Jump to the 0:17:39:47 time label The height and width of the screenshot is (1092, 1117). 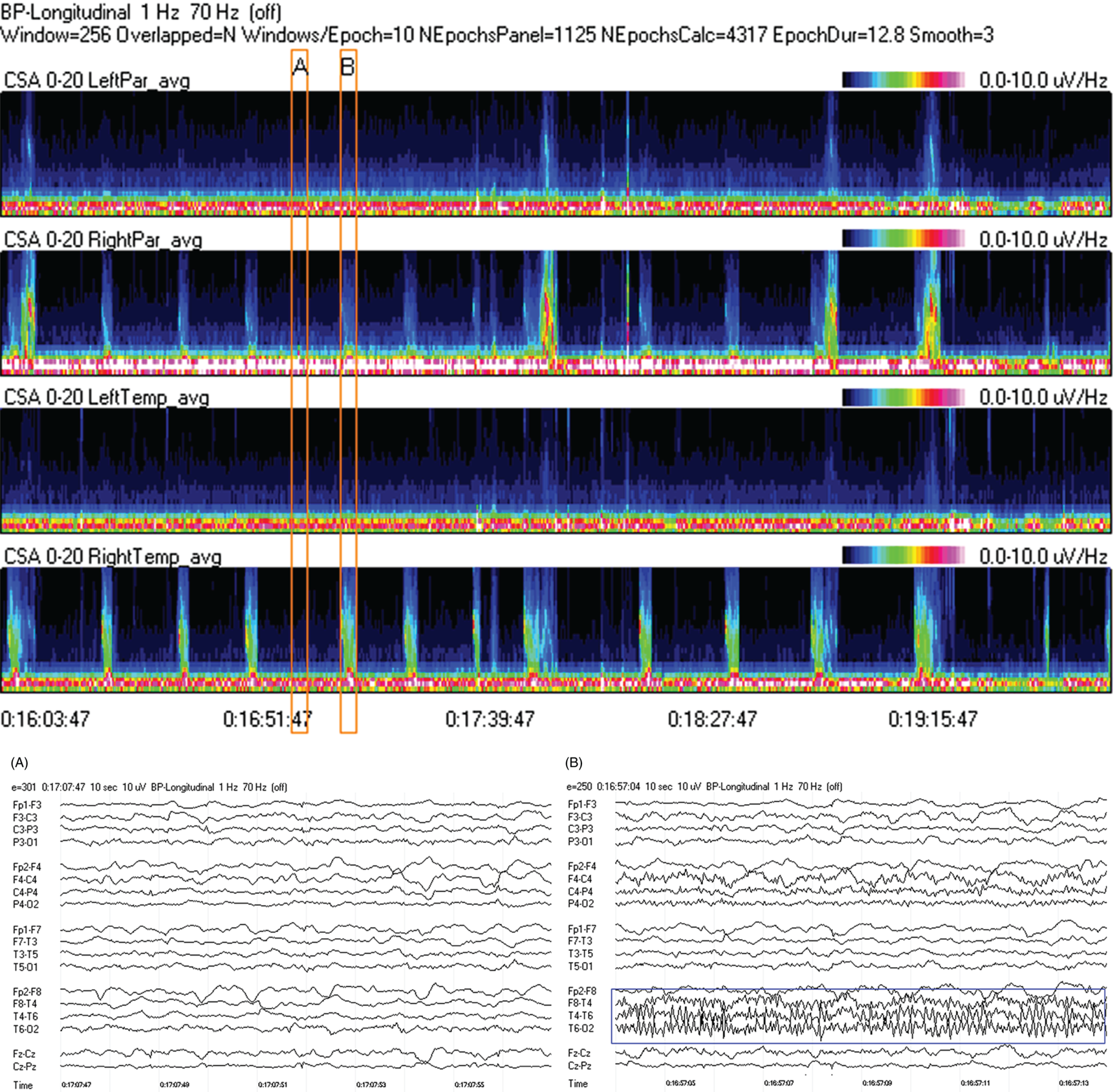pyautogui.click(x=490, y=719)
